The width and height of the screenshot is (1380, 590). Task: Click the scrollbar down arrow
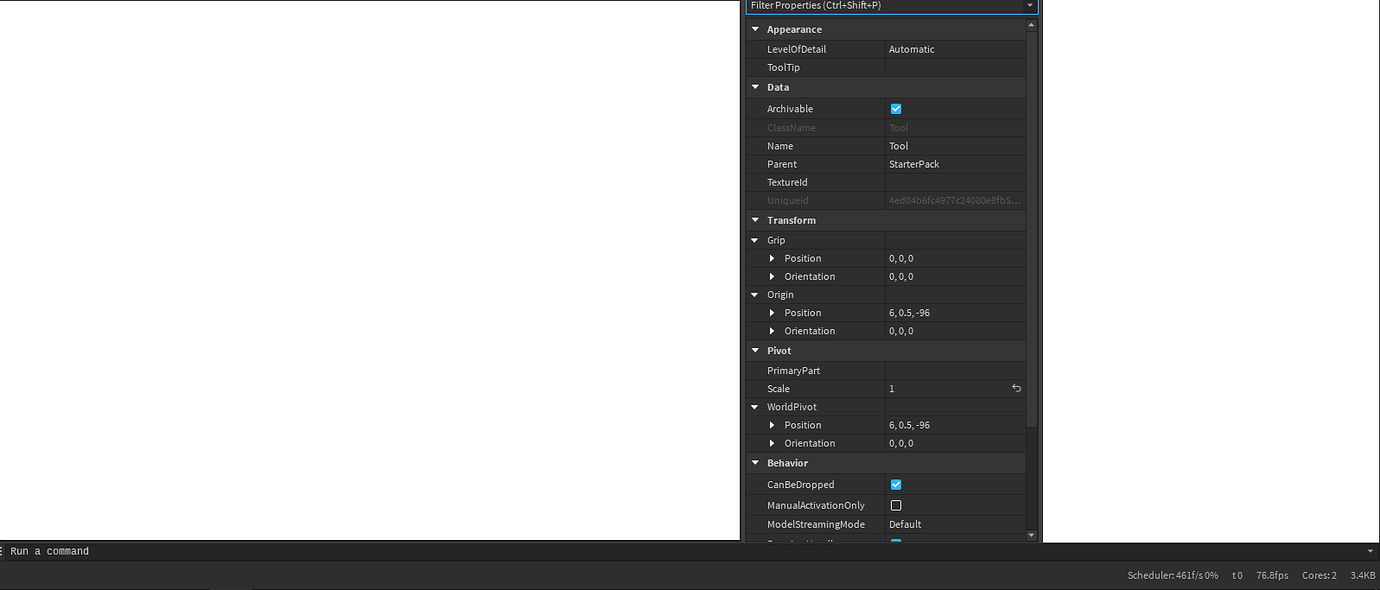(1032, 534)
